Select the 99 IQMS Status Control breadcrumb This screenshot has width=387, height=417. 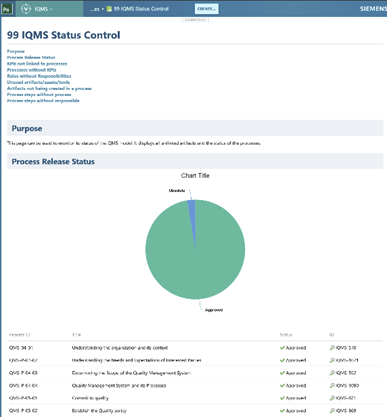(141, 9)
